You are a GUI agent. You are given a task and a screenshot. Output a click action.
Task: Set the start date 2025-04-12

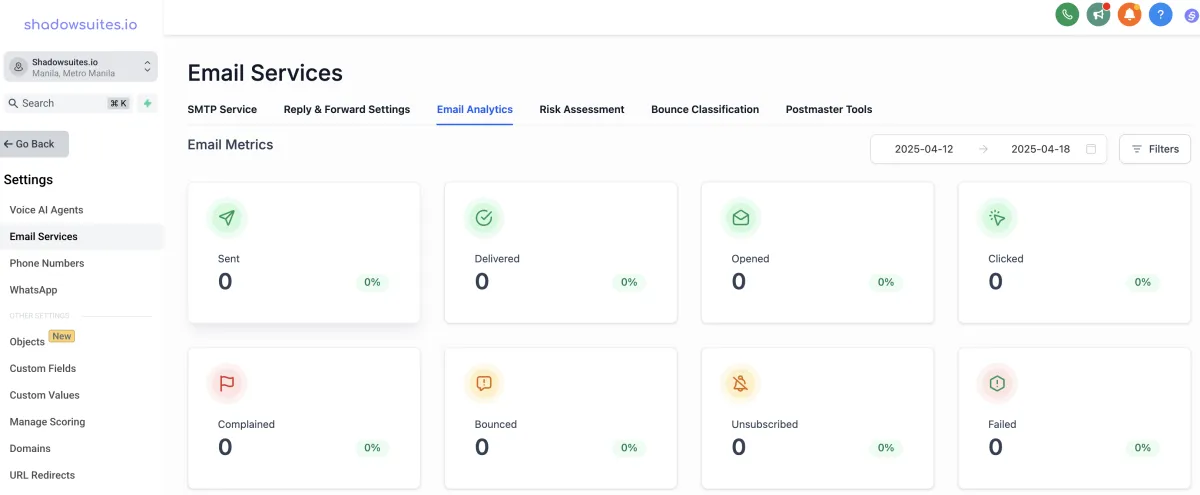click(x=924, y=149)
